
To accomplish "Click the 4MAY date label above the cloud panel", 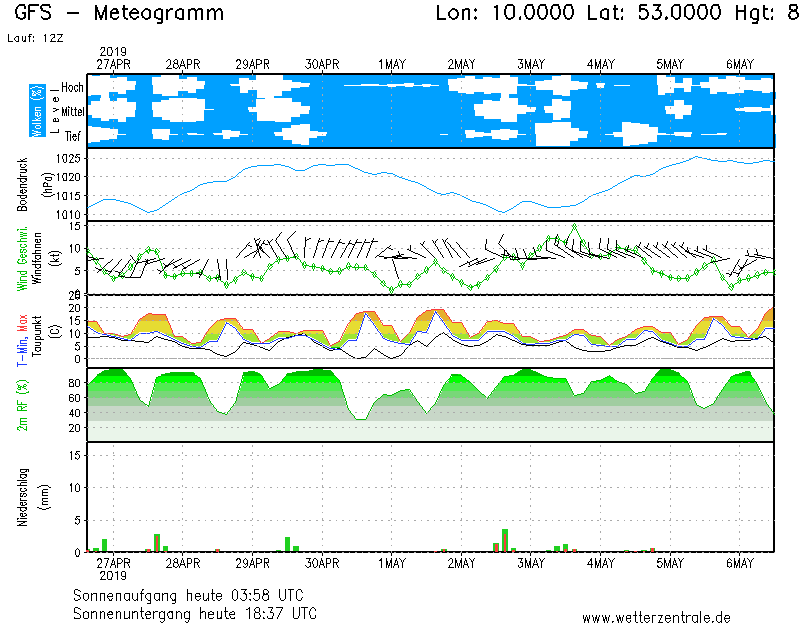I will click(601, 64).
